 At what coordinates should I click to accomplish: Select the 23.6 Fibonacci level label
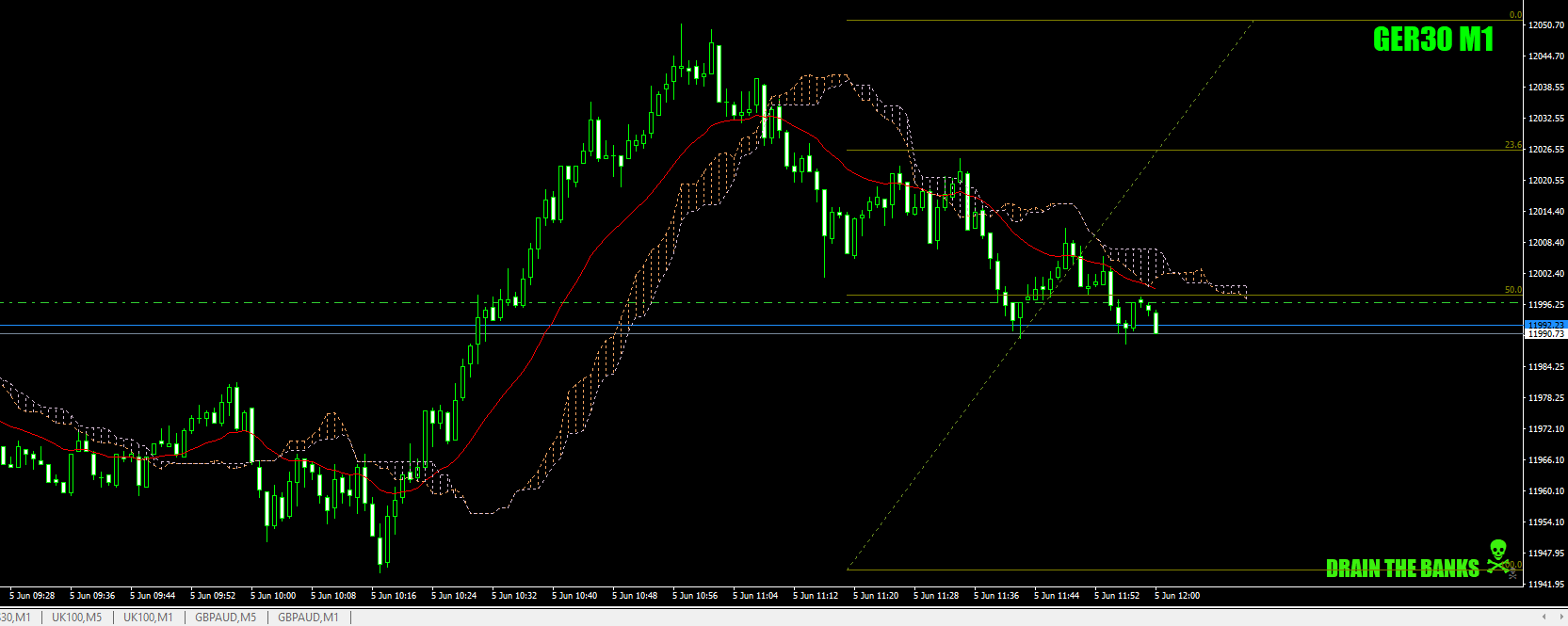click(1512, 145)
